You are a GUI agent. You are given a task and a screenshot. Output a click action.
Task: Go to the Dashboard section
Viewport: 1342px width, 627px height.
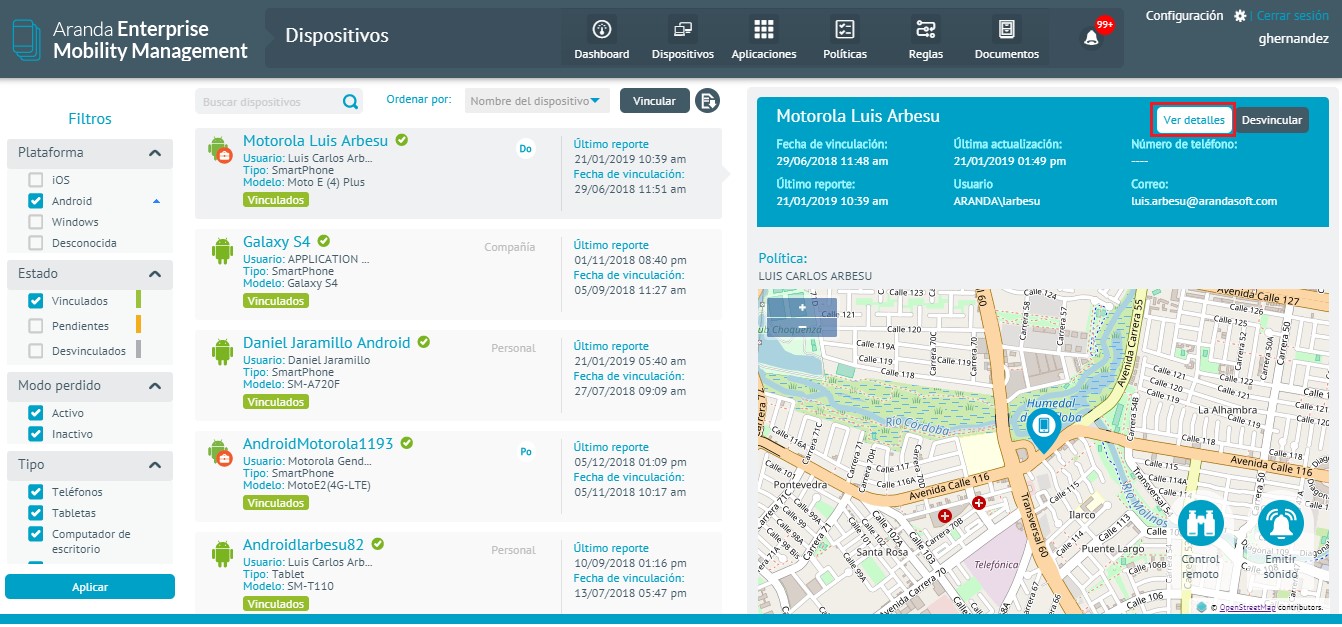(602, 39)
